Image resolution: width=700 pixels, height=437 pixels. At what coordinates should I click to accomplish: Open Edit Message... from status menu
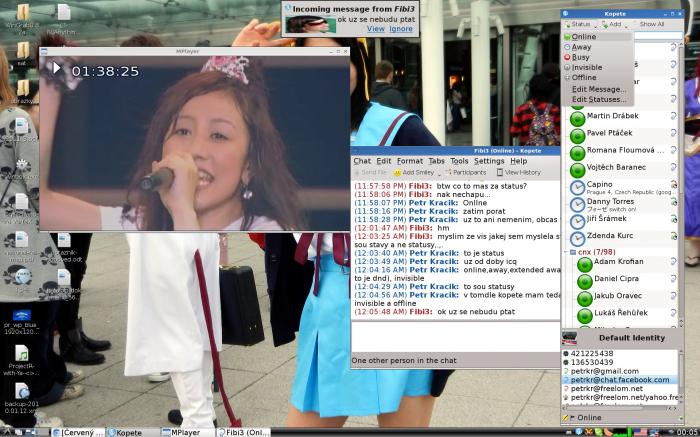coord(598,89)
